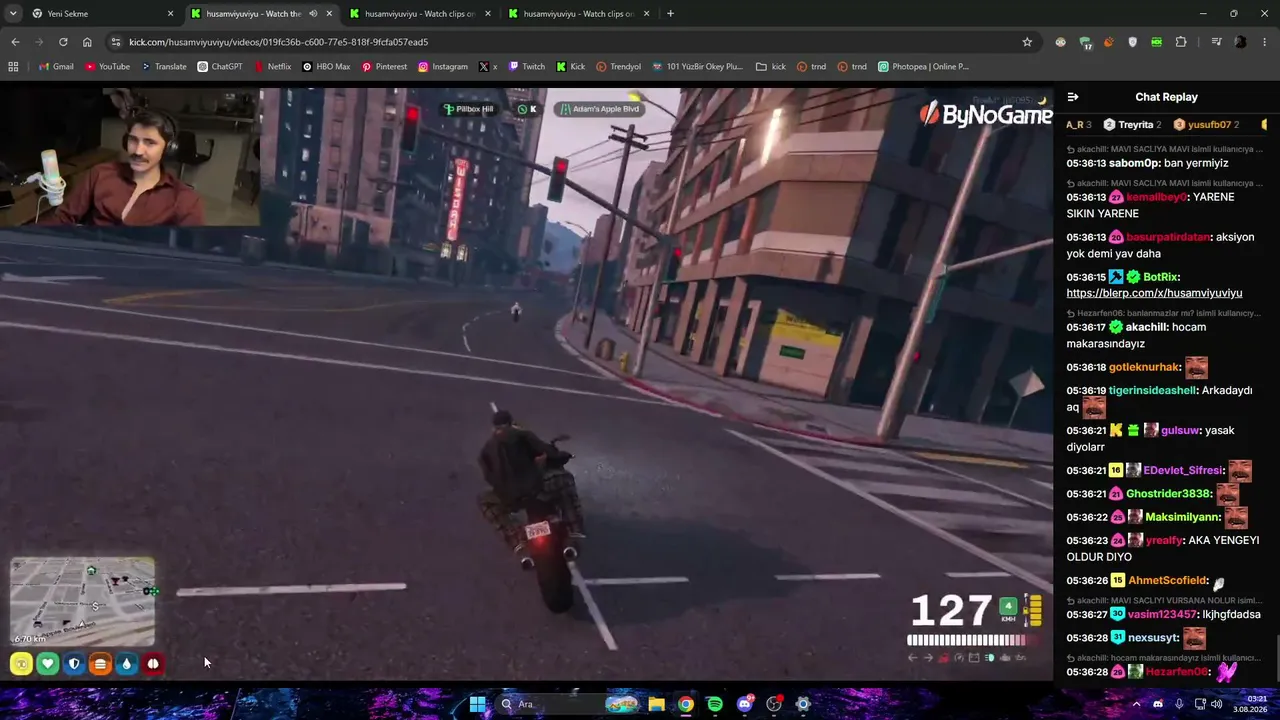
Task: Switch to the fourth tab, a husamviyuviyu clips tab
Action: click(578, 14)
